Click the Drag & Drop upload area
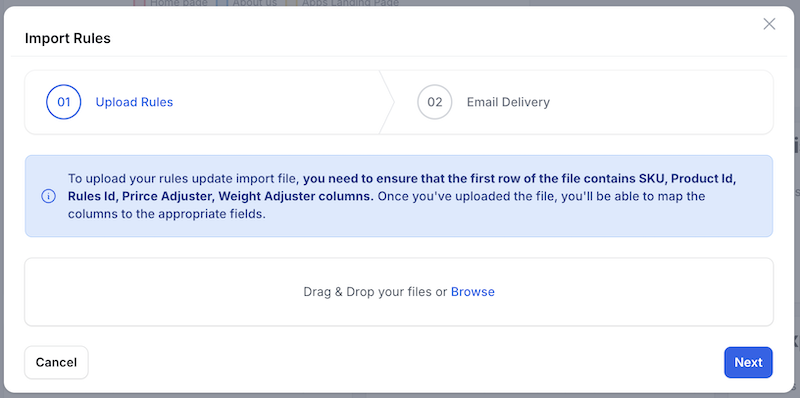 [399, 292]
